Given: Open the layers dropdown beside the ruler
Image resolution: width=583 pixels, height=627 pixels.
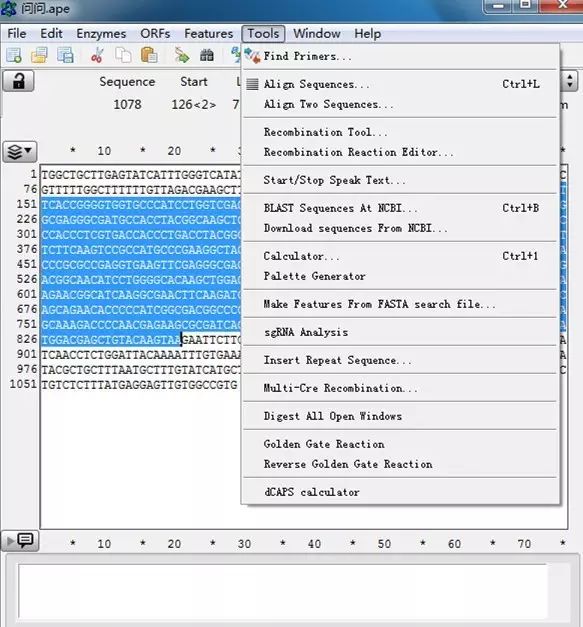Looking at the screenshot, I should [x=20, y=152].
